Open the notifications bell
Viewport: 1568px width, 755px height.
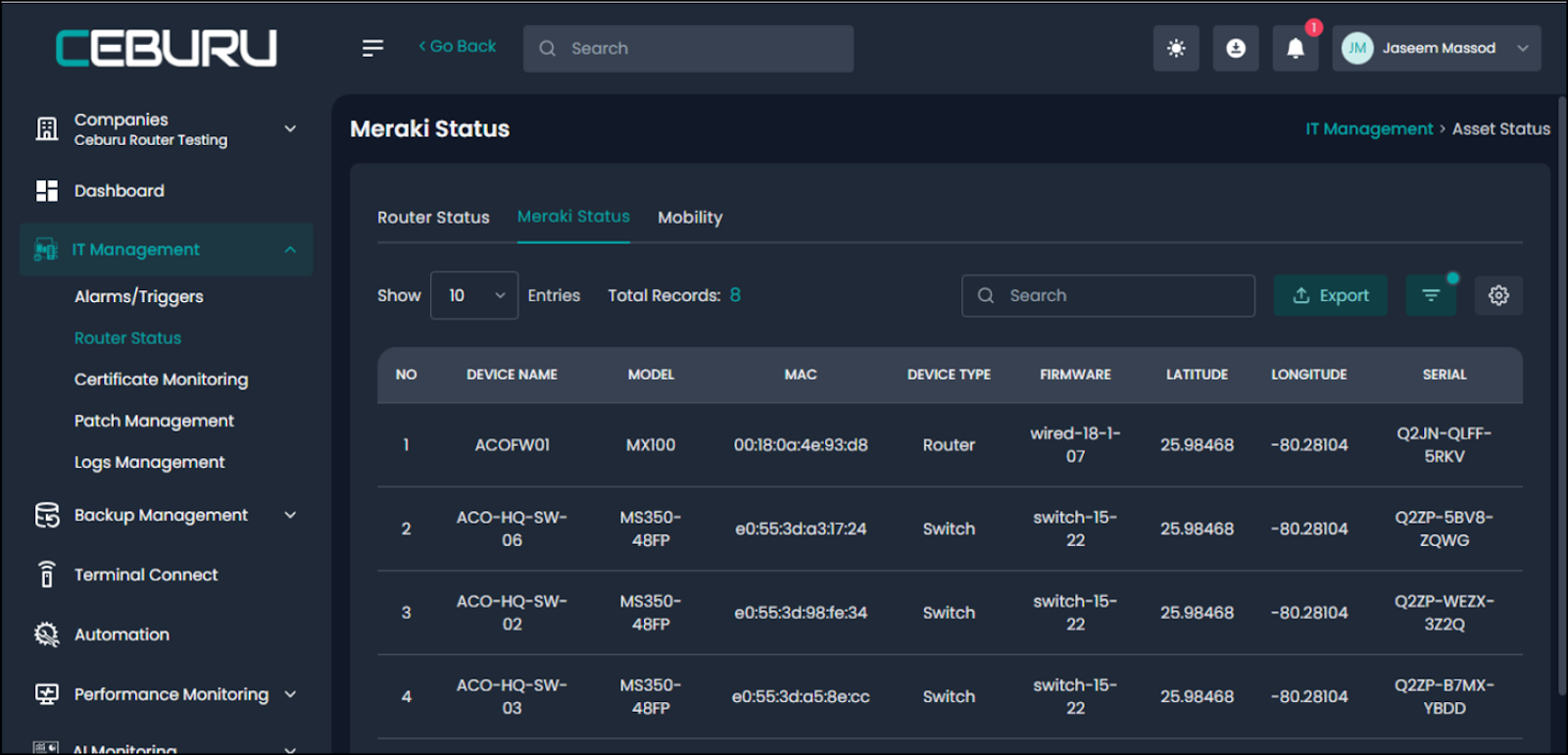click(1296, 48)
